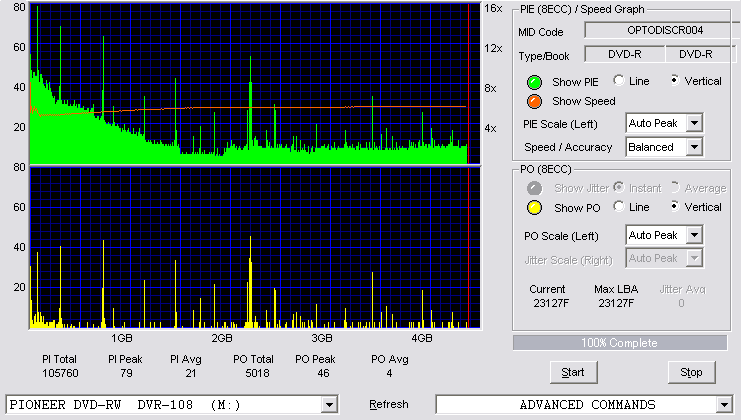This screenshot has height=420, width=742.
Task: Click the first DVD-R Type field
Action: tap(625, 54)
